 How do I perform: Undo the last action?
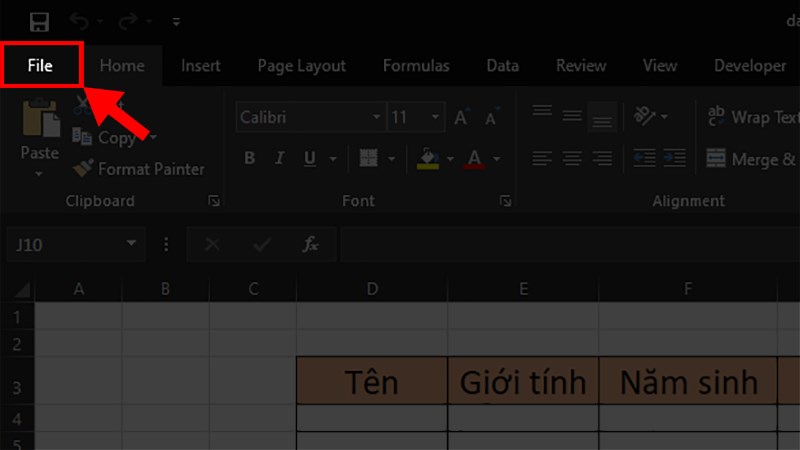[79, 21]
